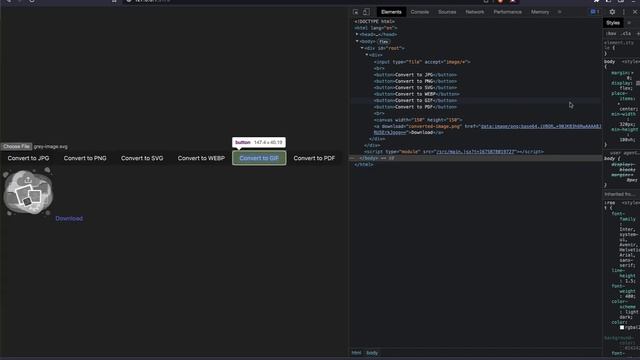This screenshot has height=360, width=640.
Task: Select the Convert to SVG button node
Action: pos(416,88)
